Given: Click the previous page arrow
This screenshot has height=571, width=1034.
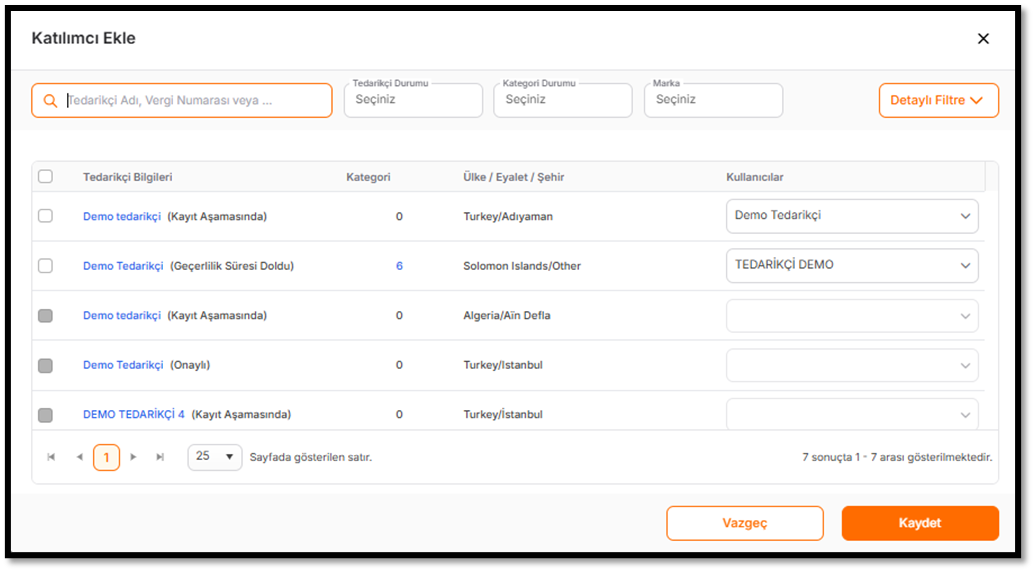Looking at the screenshot, I should (79, 457).
